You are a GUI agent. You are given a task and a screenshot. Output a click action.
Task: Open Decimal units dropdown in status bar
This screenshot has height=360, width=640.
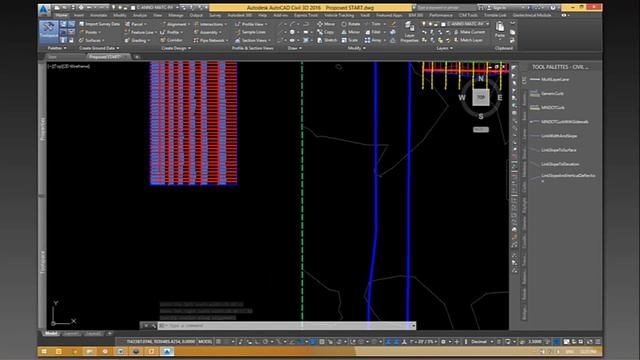pyautogui.click(x=482, y=342)
